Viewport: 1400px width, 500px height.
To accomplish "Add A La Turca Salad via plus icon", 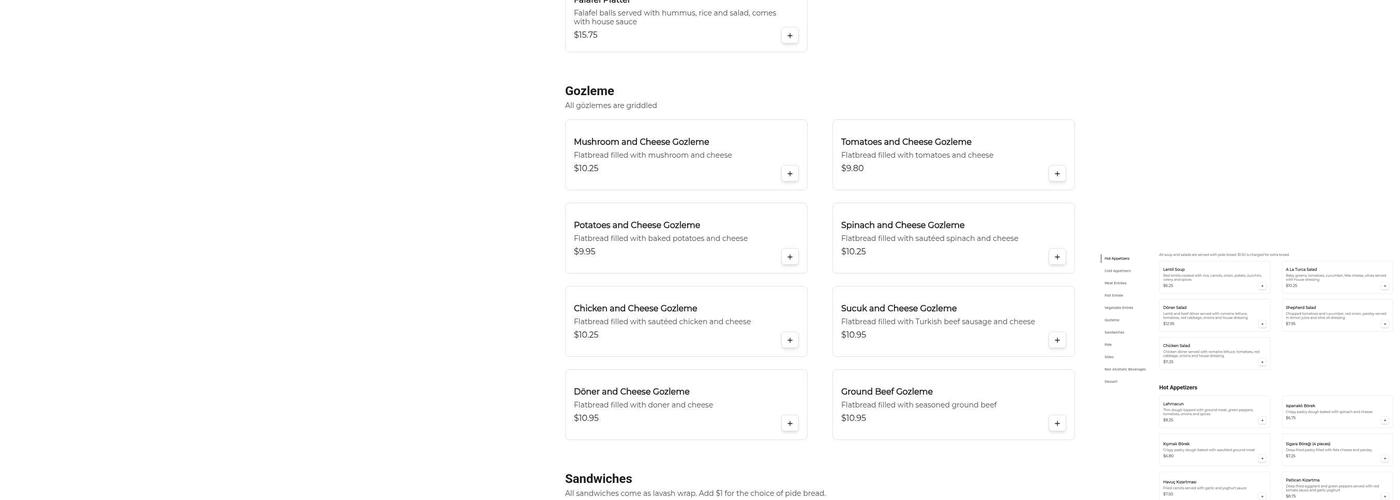I will point(1385,286).
